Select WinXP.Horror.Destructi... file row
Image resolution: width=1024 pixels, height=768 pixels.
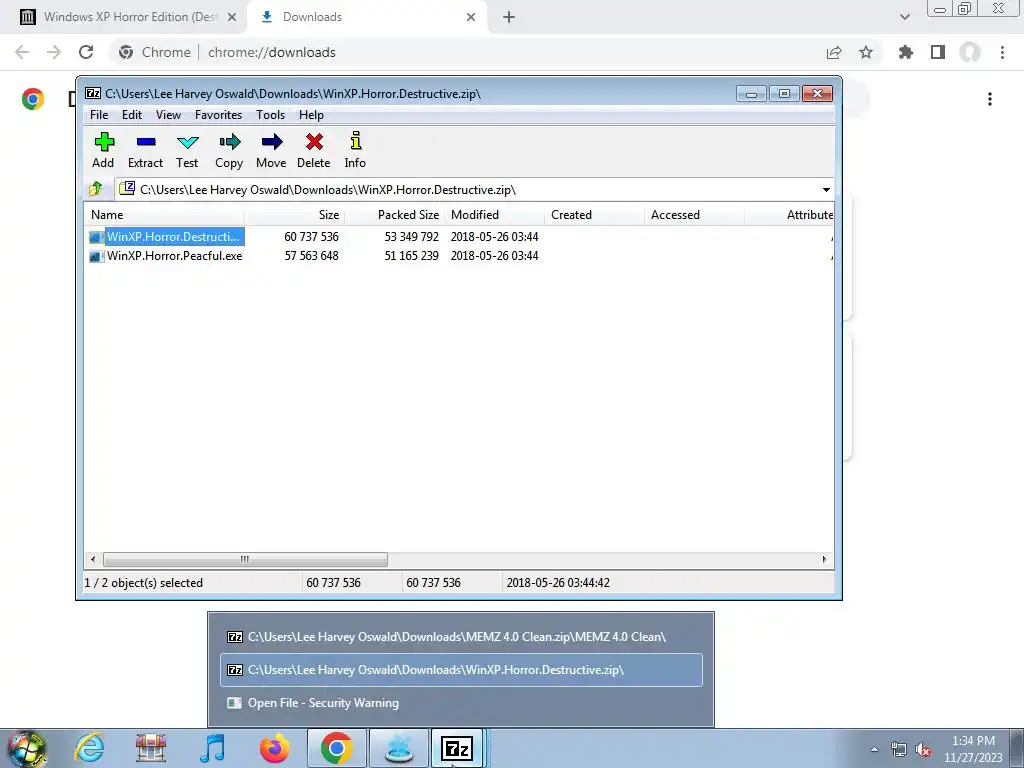point(459,236)
